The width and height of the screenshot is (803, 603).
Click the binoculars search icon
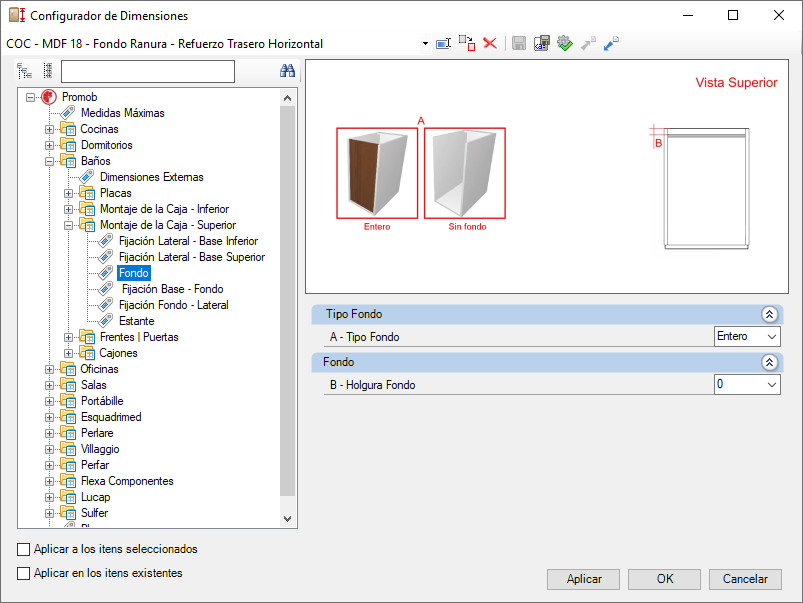pos(287,71)
